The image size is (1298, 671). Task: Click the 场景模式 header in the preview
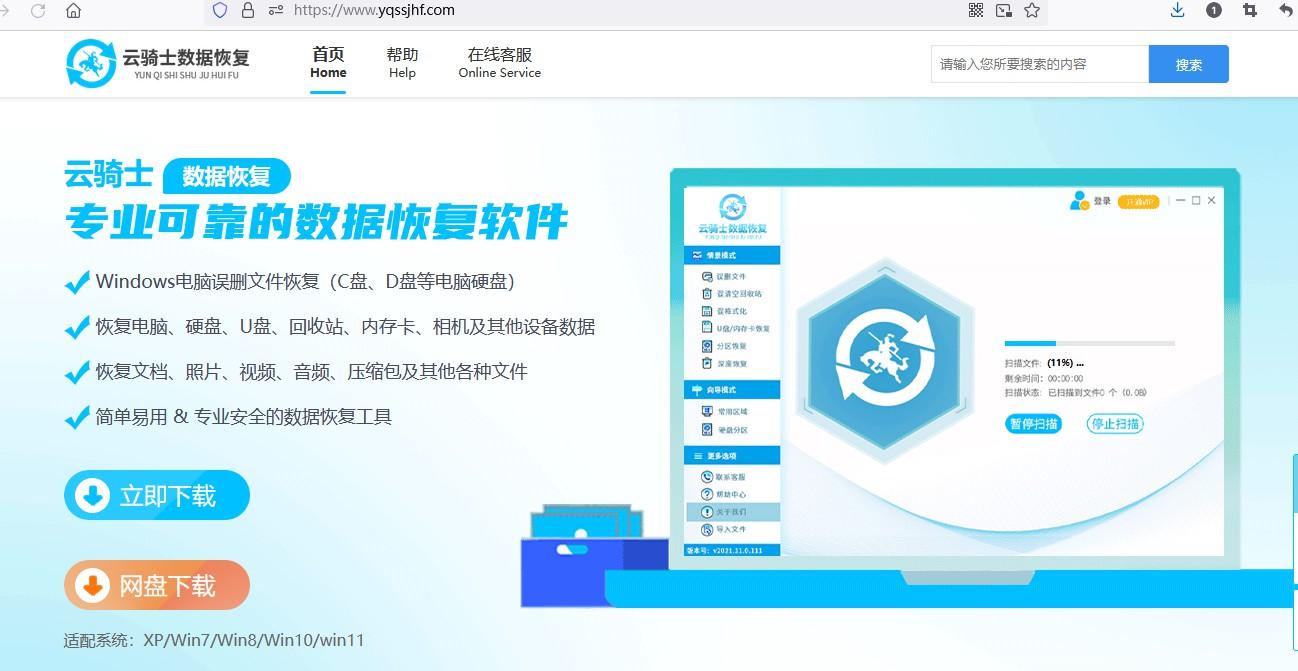[x=731, y=256]
